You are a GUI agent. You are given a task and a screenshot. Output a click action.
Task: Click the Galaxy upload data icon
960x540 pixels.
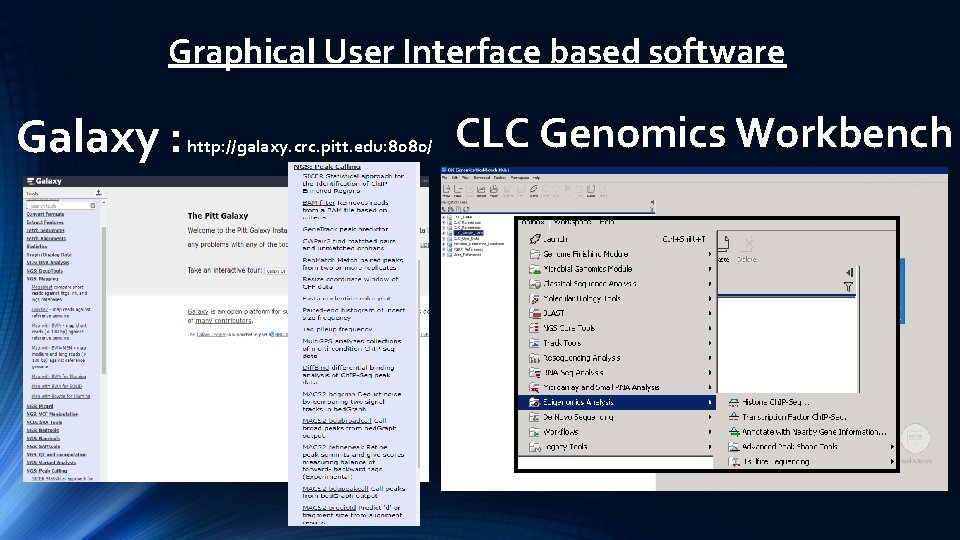99,193
